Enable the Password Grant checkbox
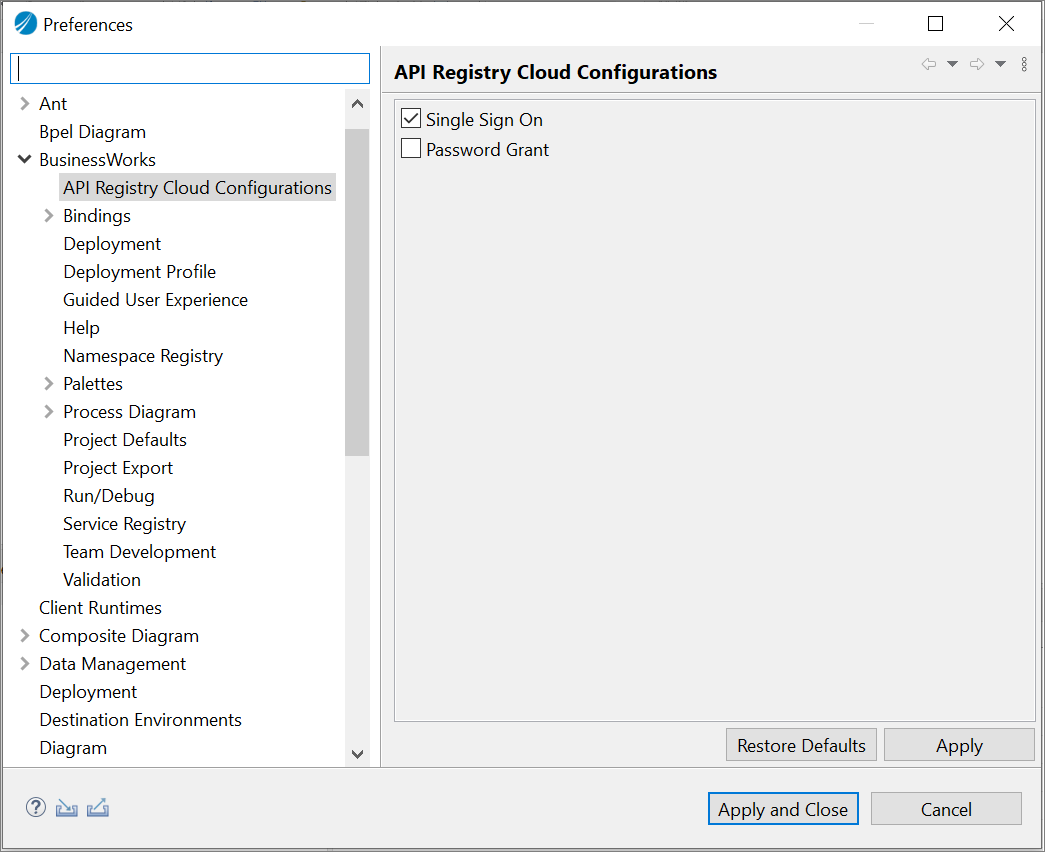This screenshot has width=1045, height=852. coord(411,148)
